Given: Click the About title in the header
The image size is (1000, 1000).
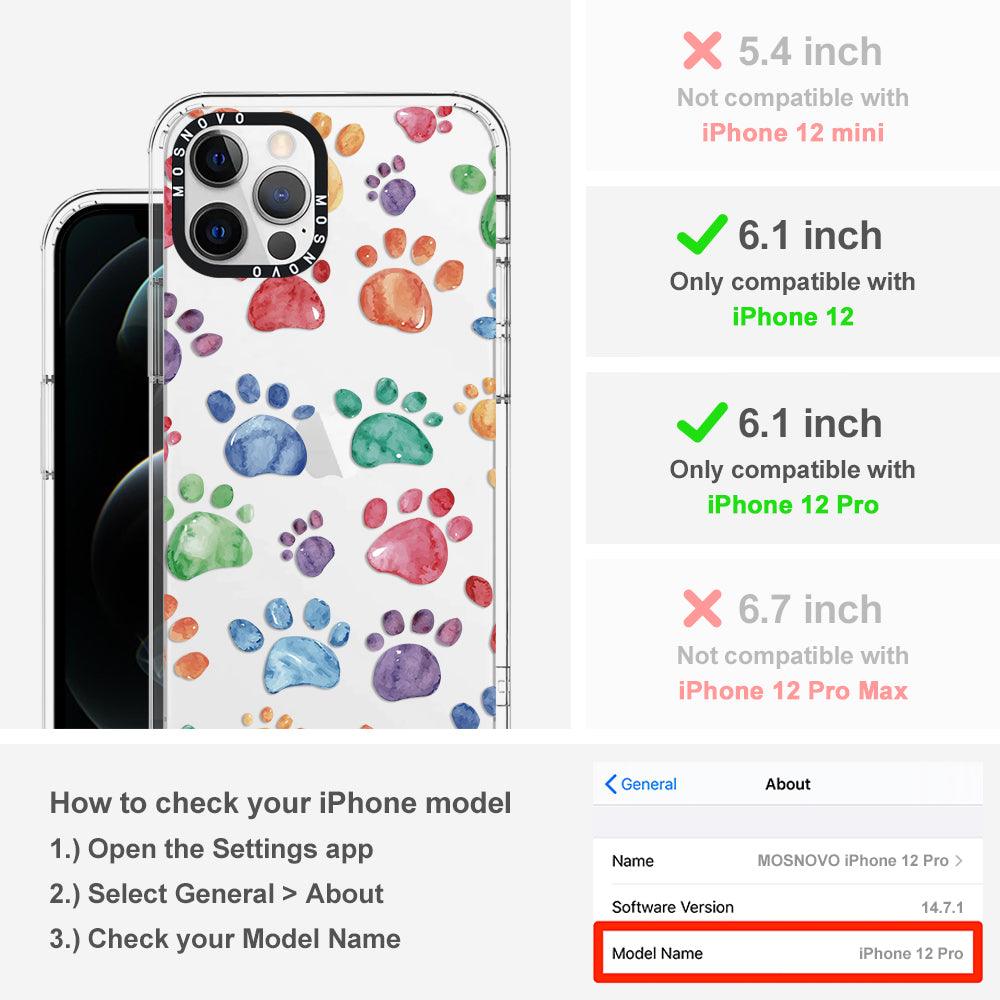Looking at the screenshot, I should (788, 784).
